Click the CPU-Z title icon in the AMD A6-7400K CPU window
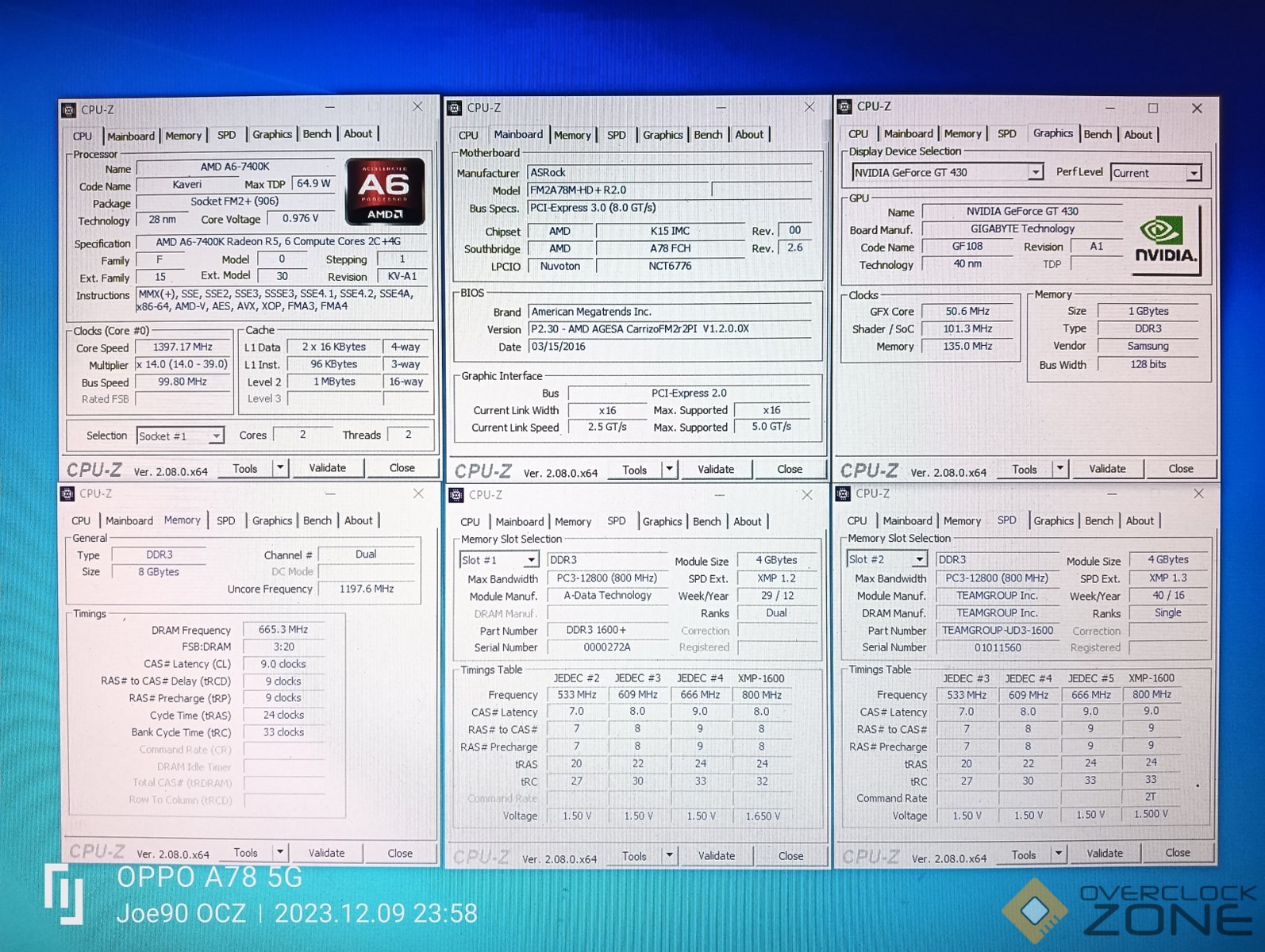 pyautogui.click(x=69, y=110)
